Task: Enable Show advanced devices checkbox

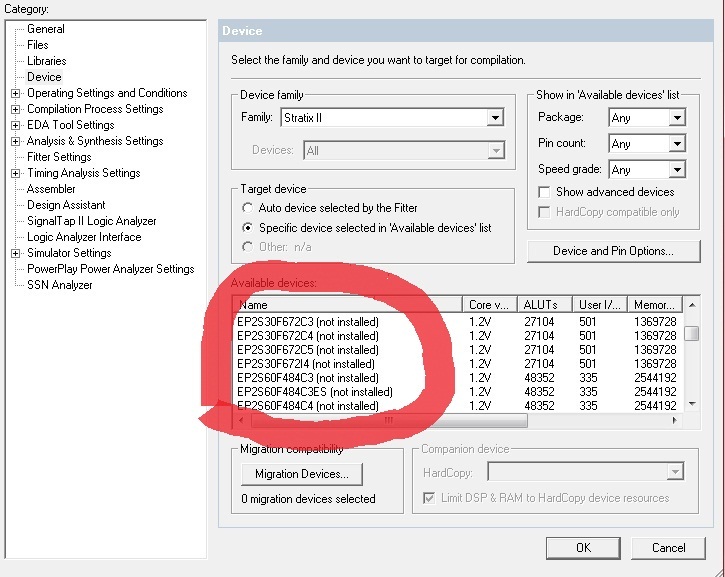Action: coord(545,192)
